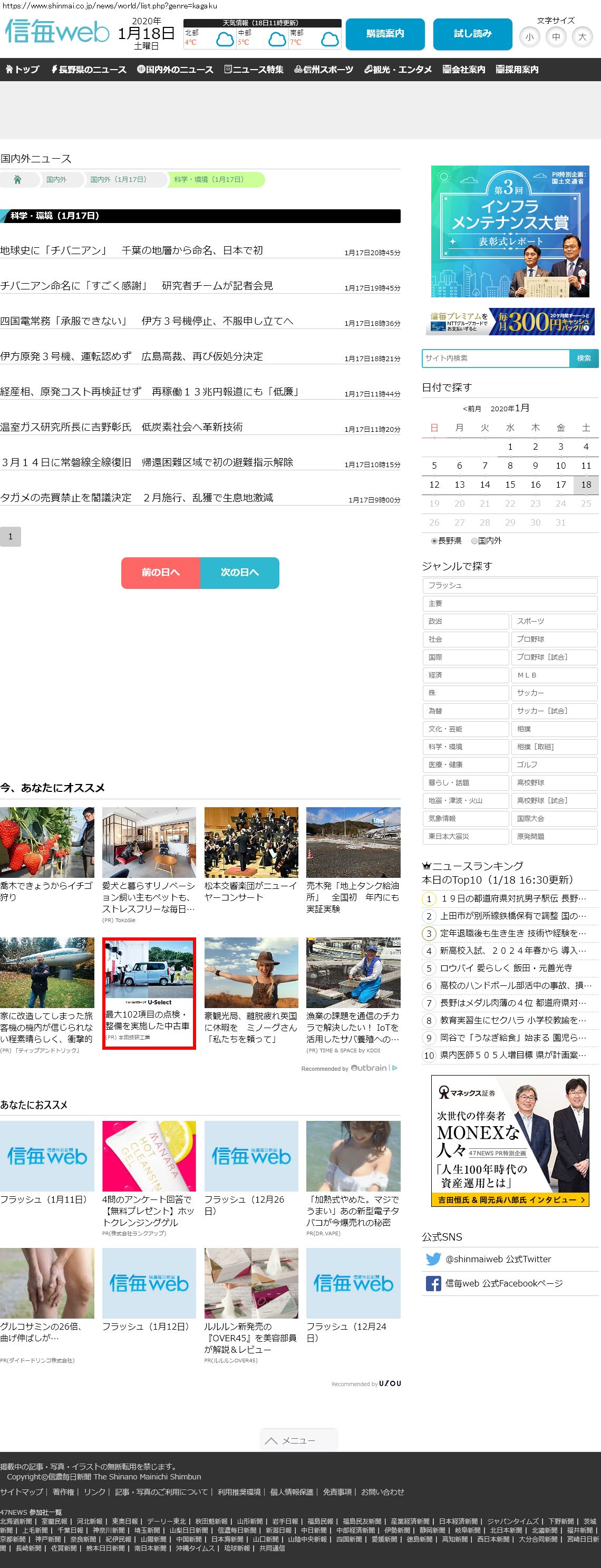This screenshot has width=601, height=1568.
Task: Click the site search input field
Action: (x=495, y=358)
